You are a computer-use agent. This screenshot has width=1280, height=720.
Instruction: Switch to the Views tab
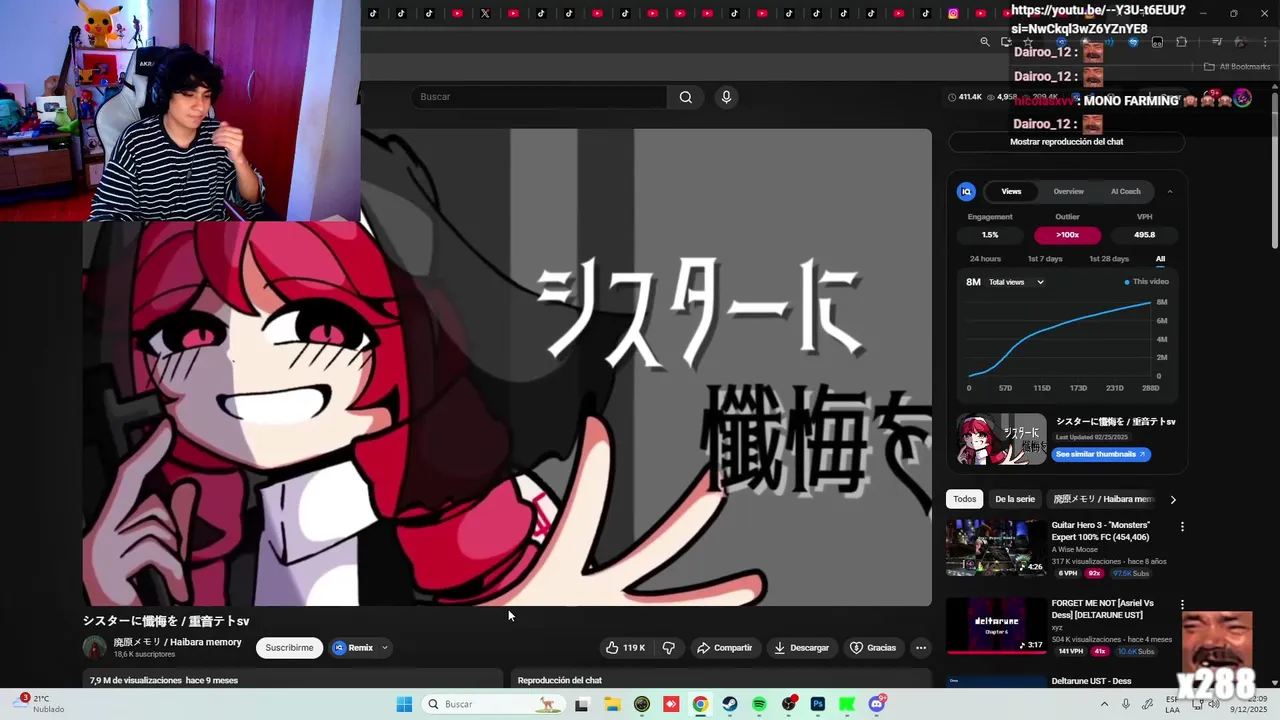pyautogui.click(x=1011, y=191)
